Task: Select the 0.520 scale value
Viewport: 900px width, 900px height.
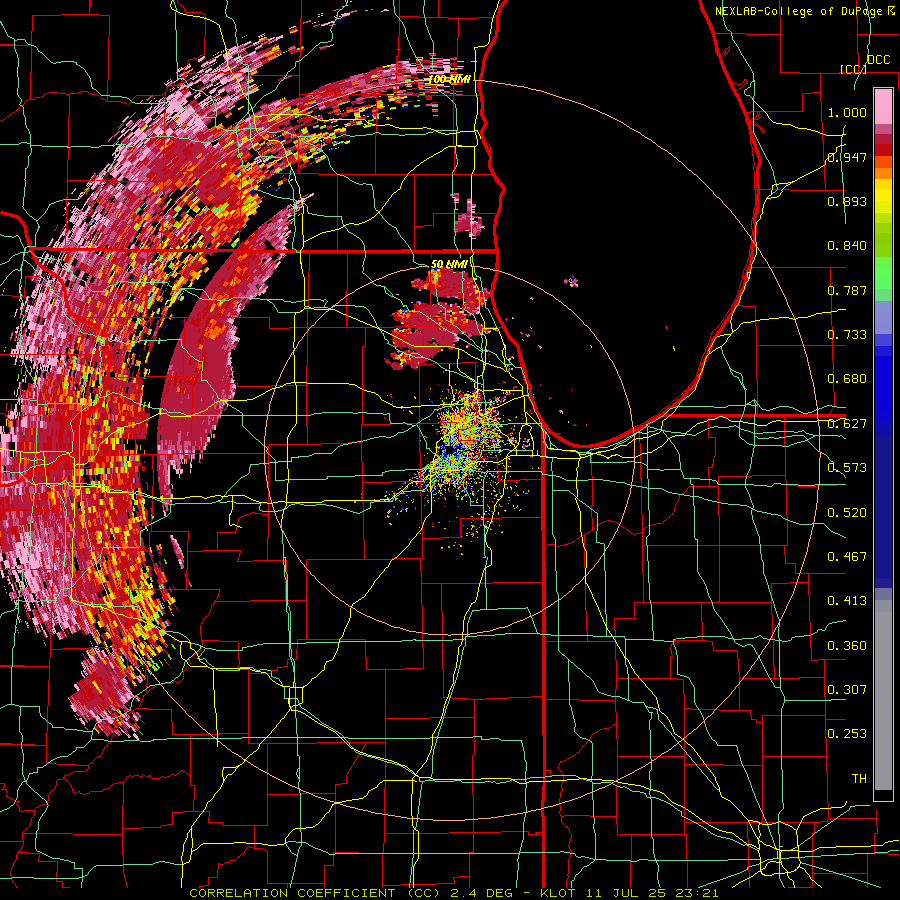Action: (847, 513)
